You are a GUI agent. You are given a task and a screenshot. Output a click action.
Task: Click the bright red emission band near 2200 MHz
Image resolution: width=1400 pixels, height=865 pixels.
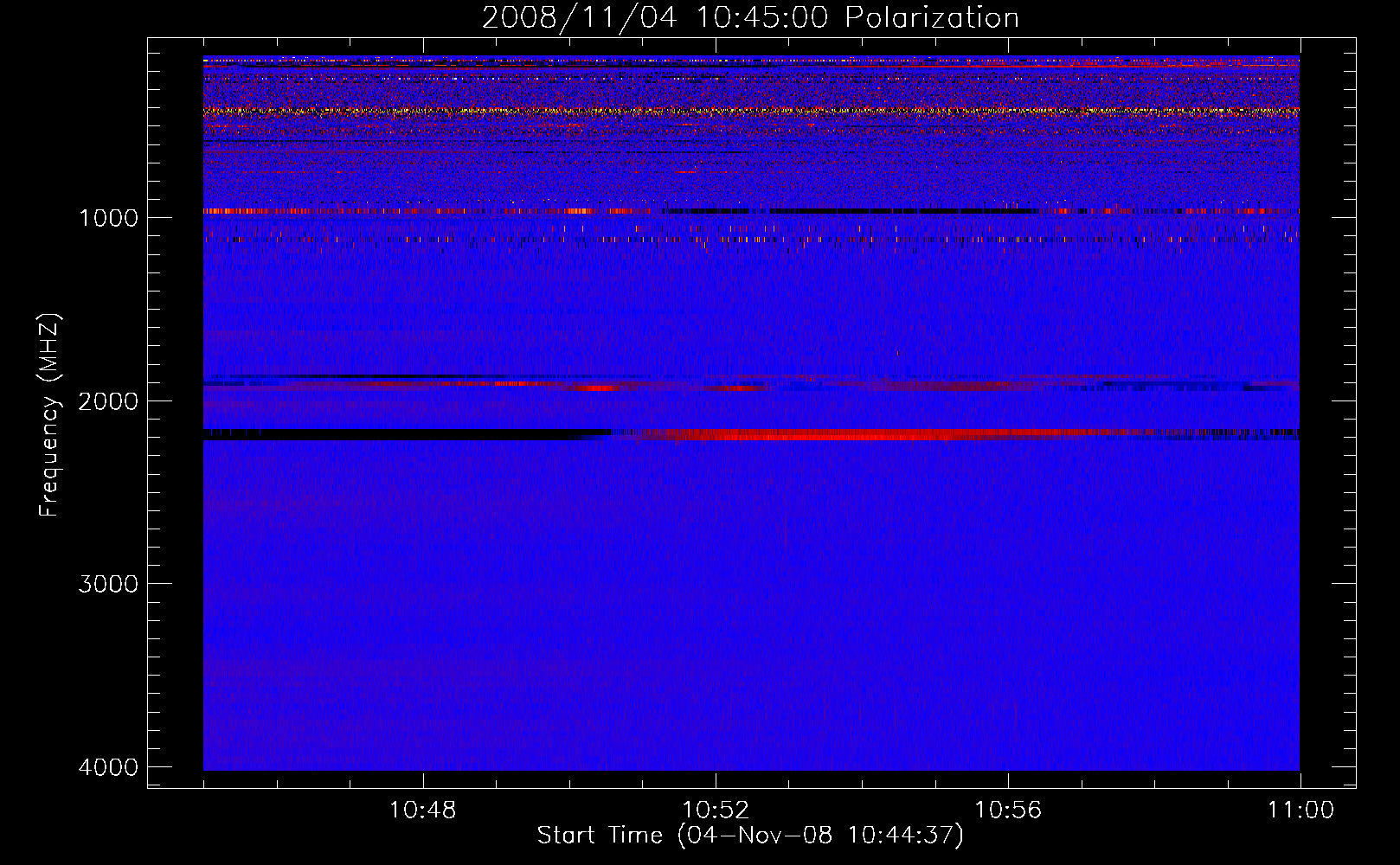tap(865, 434)
